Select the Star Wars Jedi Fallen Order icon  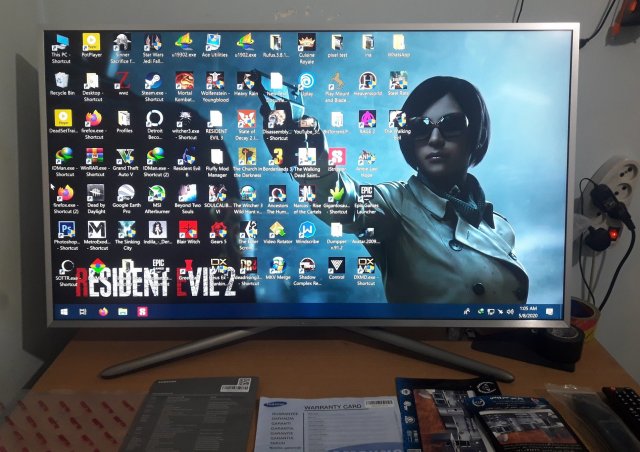point(153,43)
